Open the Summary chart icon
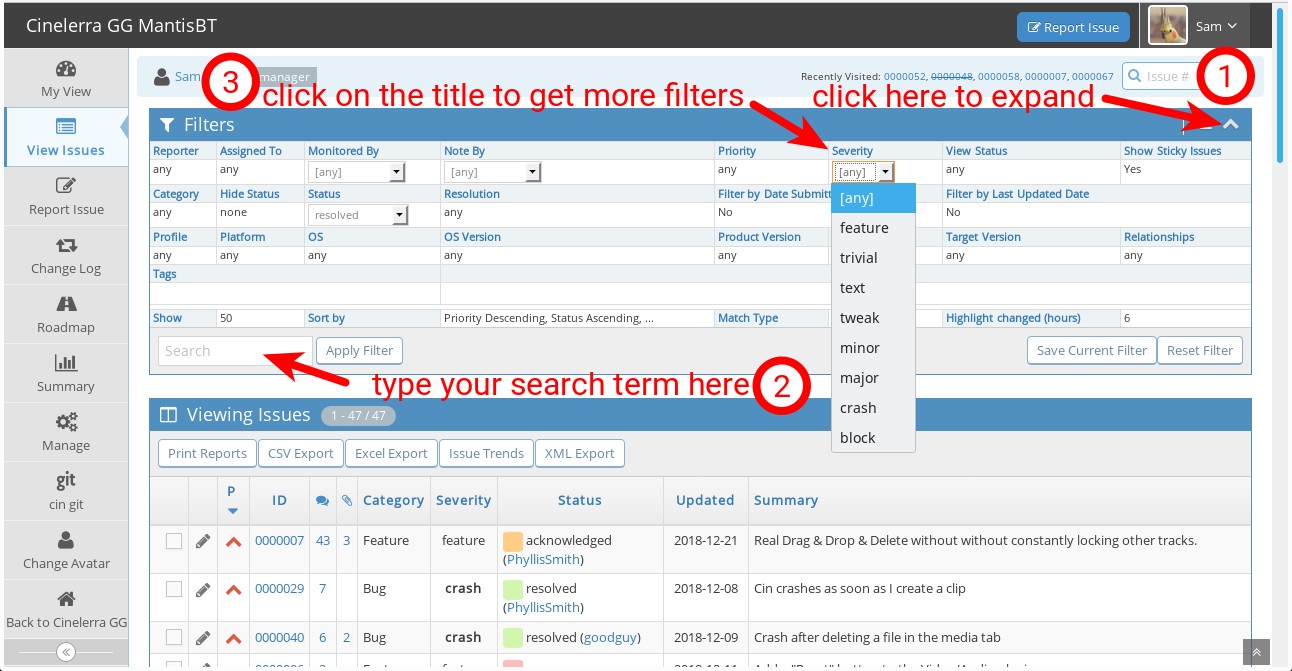 (66, 364)
